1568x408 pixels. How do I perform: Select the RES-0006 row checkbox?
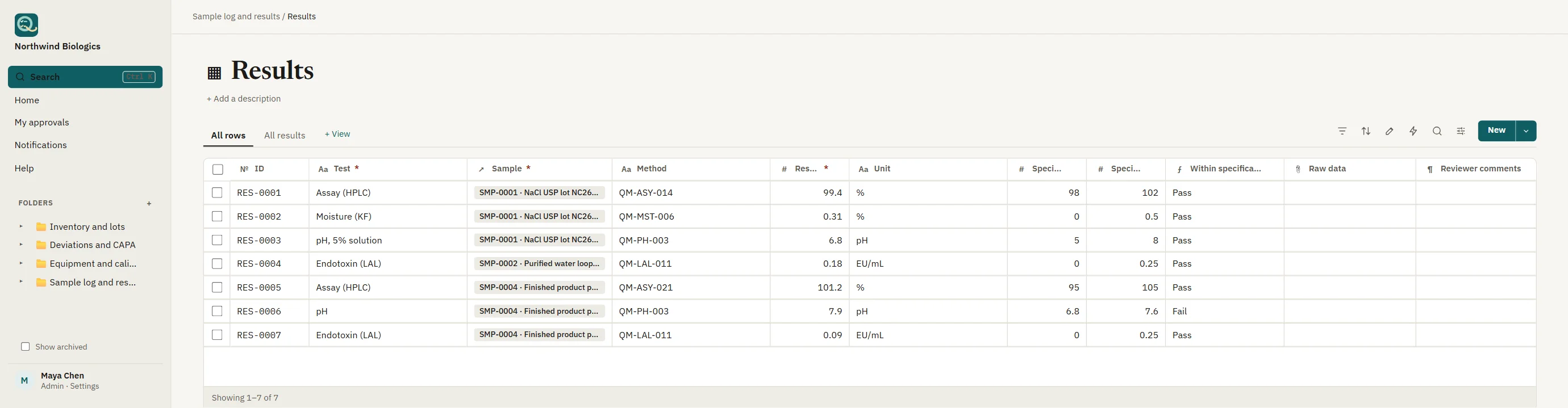(216, 311)
